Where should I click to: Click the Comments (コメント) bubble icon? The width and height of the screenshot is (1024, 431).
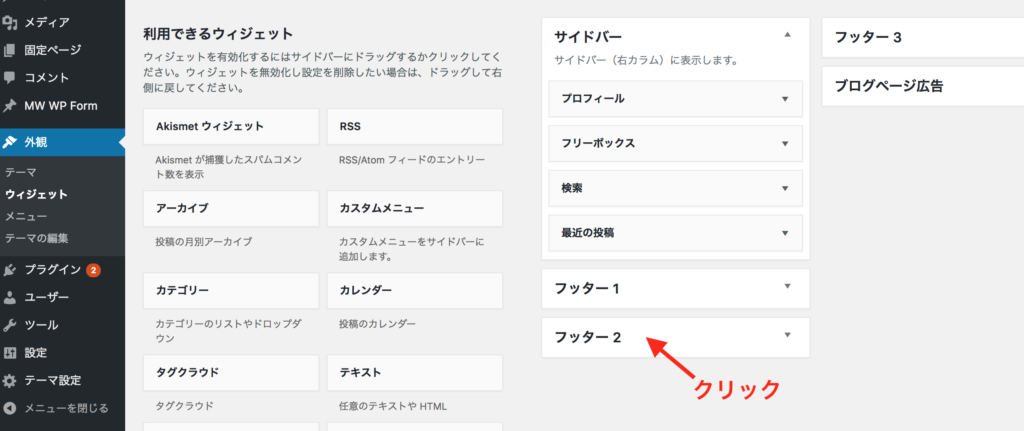coord(10,77)
